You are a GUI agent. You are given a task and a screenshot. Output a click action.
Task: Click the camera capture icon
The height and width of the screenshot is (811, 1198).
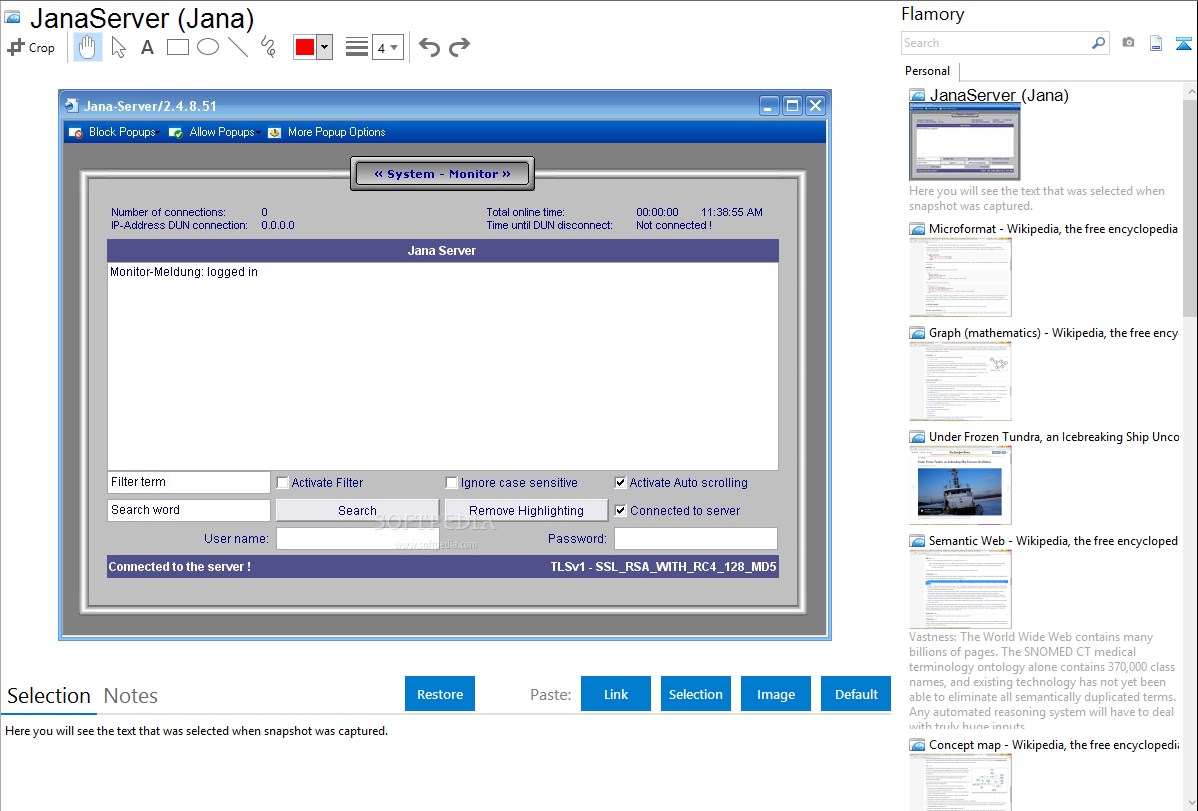(1128, 43)
